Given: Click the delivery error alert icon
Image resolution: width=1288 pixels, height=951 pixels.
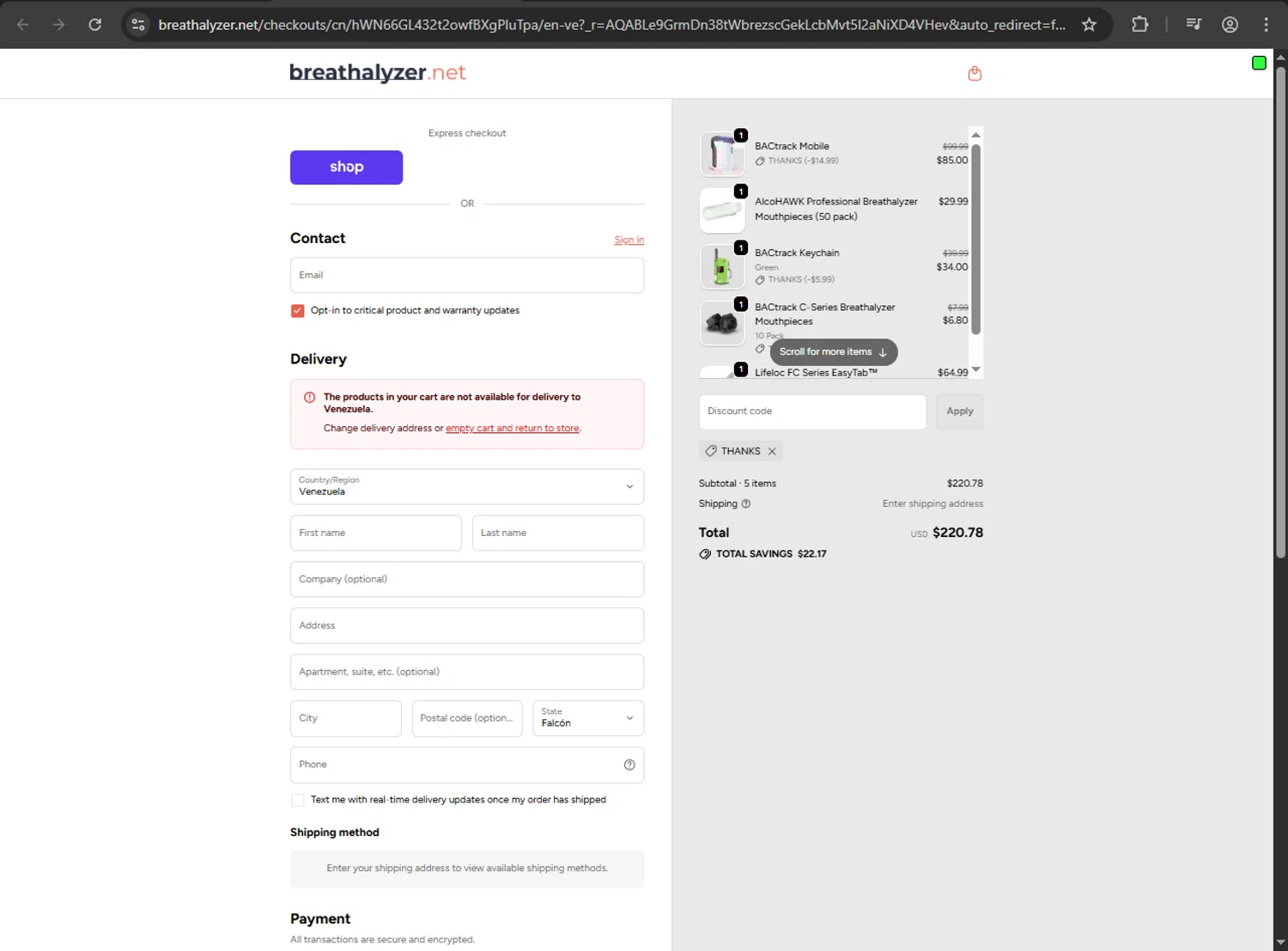Looking at the screenshot, I should pos(310,398).
